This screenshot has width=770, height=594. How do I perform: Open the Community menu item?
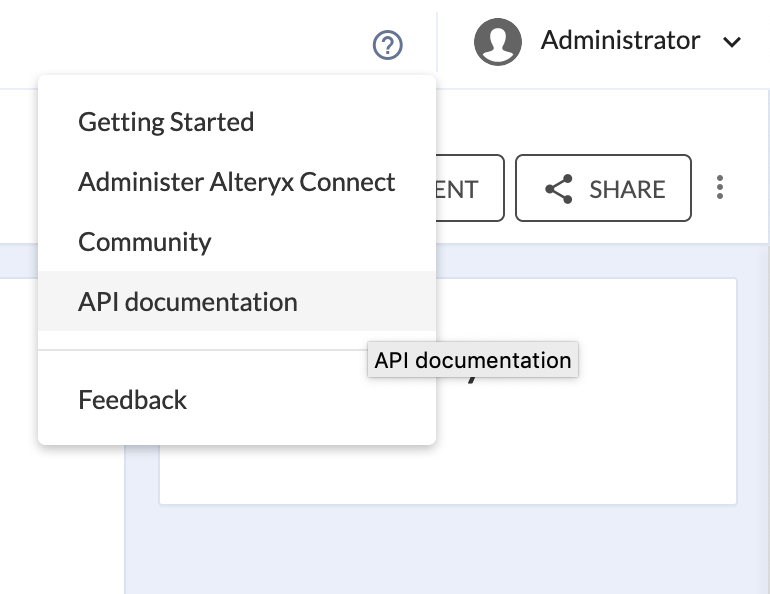[x=145, y=242]
